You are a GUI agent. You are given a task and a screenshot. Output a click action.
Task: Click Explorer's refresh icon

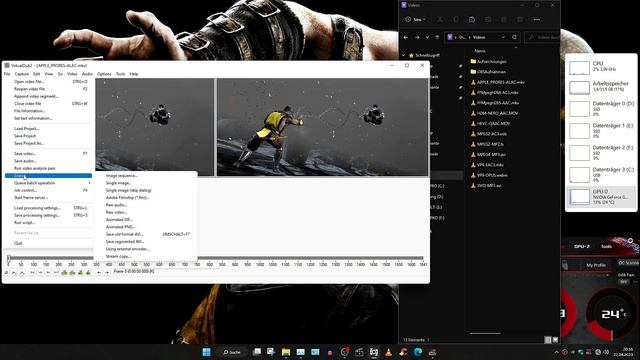click(514, 37)
